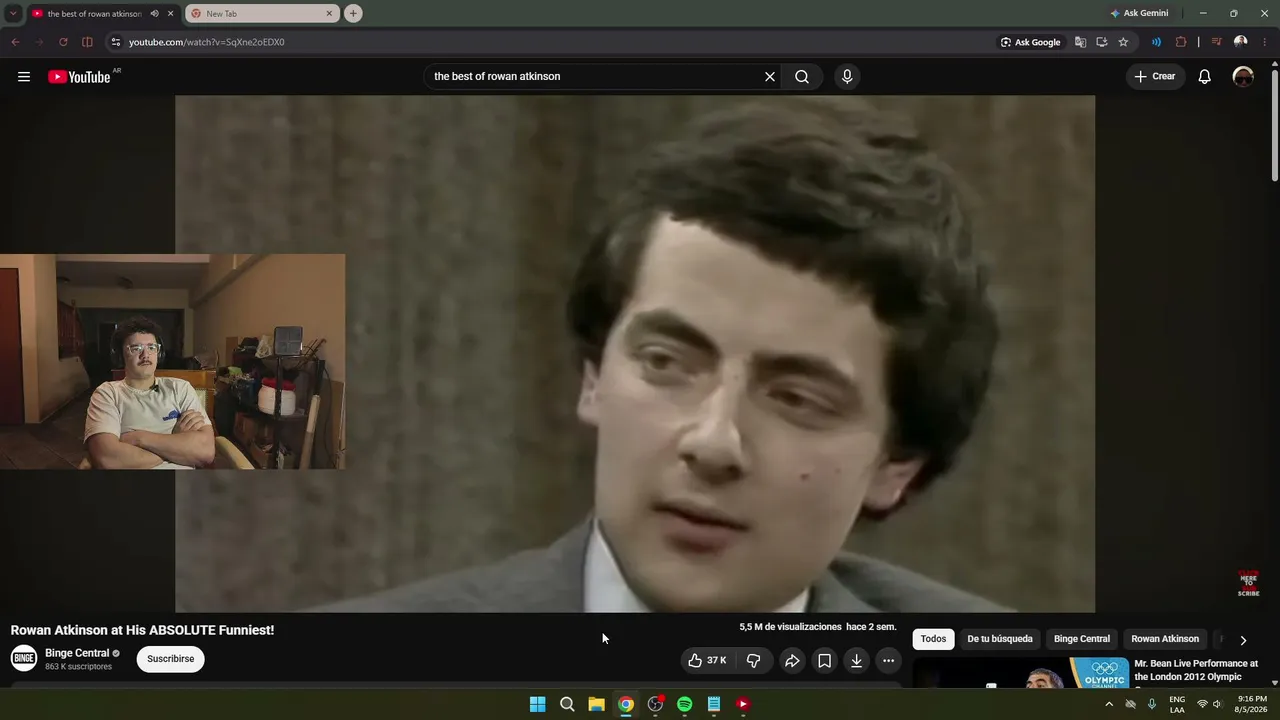Screen dimensions: 1280x720
Task: Open the Binge Central channel name link
Action: (77, 653)
